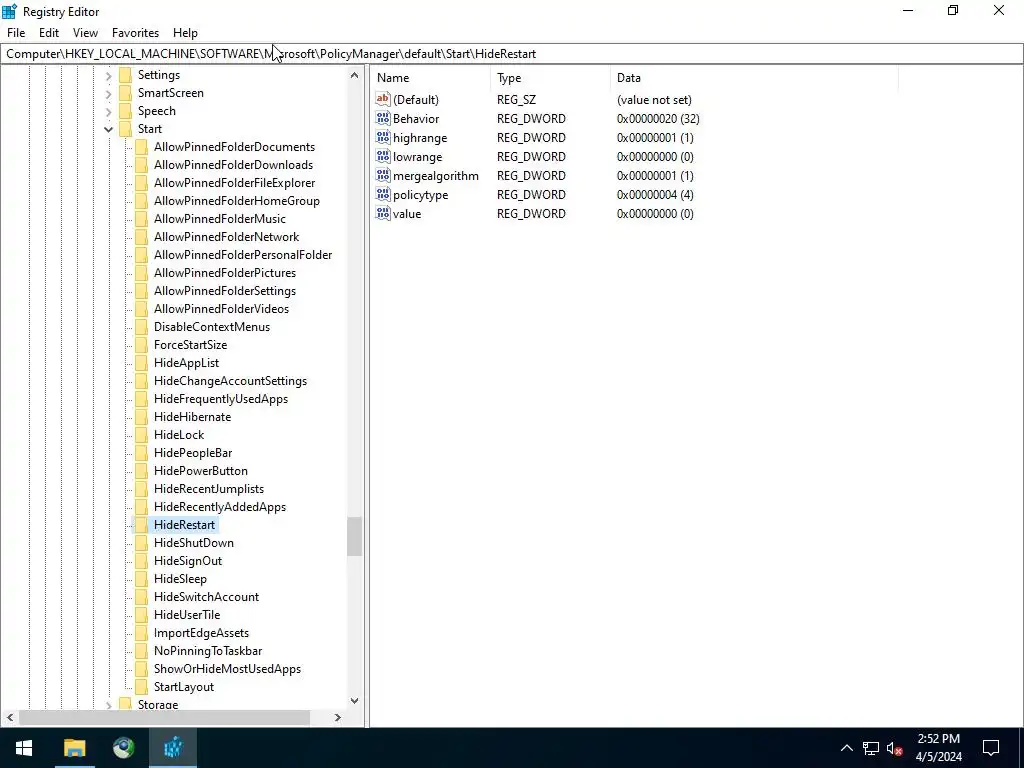Open the Help menu

click(x=185, y=33)
